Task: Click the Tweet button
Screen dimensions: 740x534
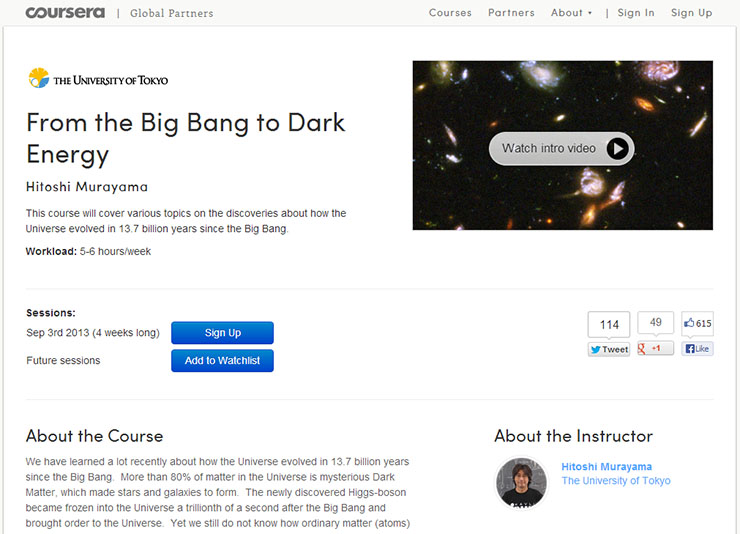Action: [609, 349]
